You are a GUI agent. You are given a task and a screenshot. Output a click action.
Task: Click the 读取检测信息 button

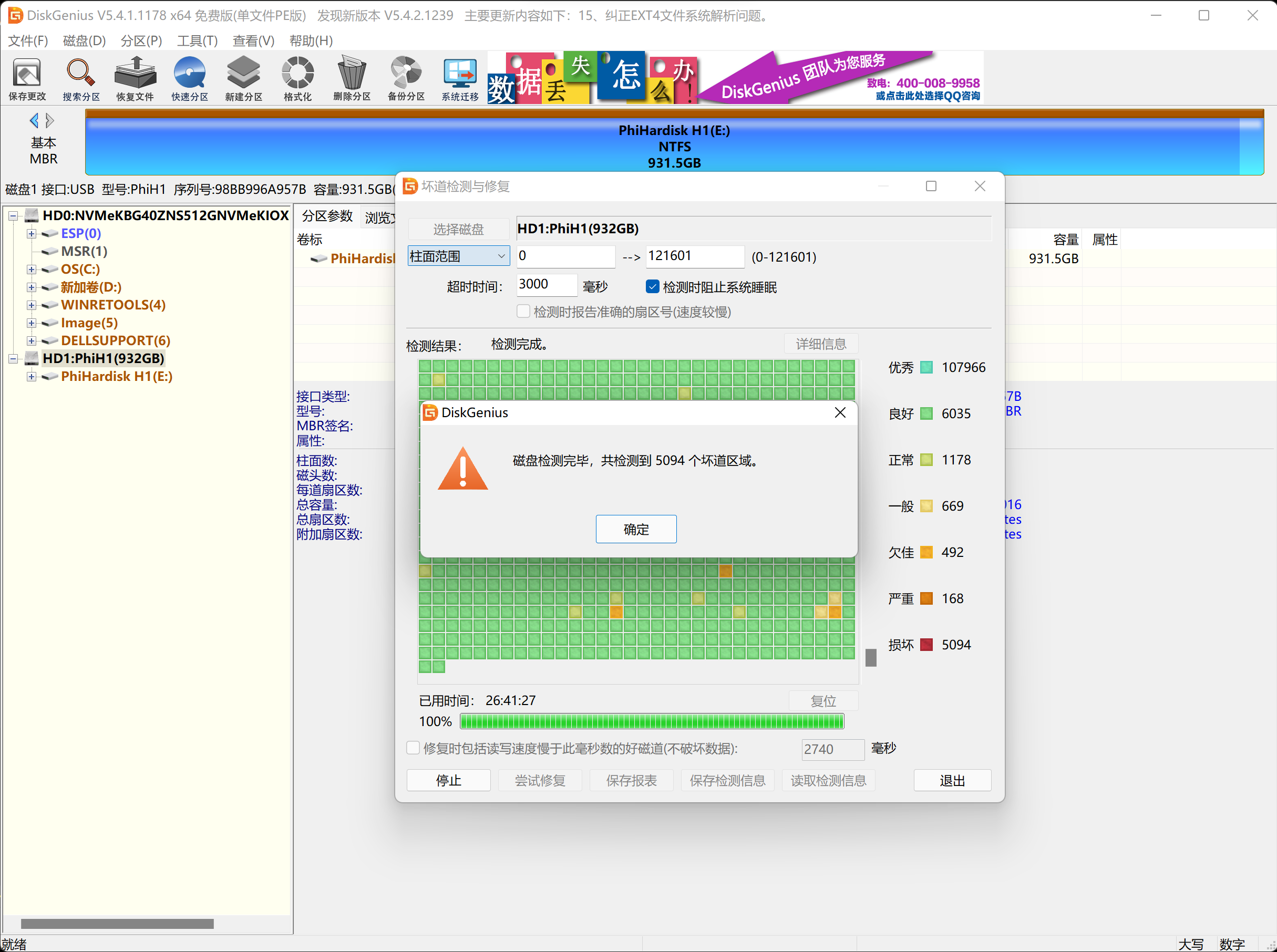[x=828, y=780]
